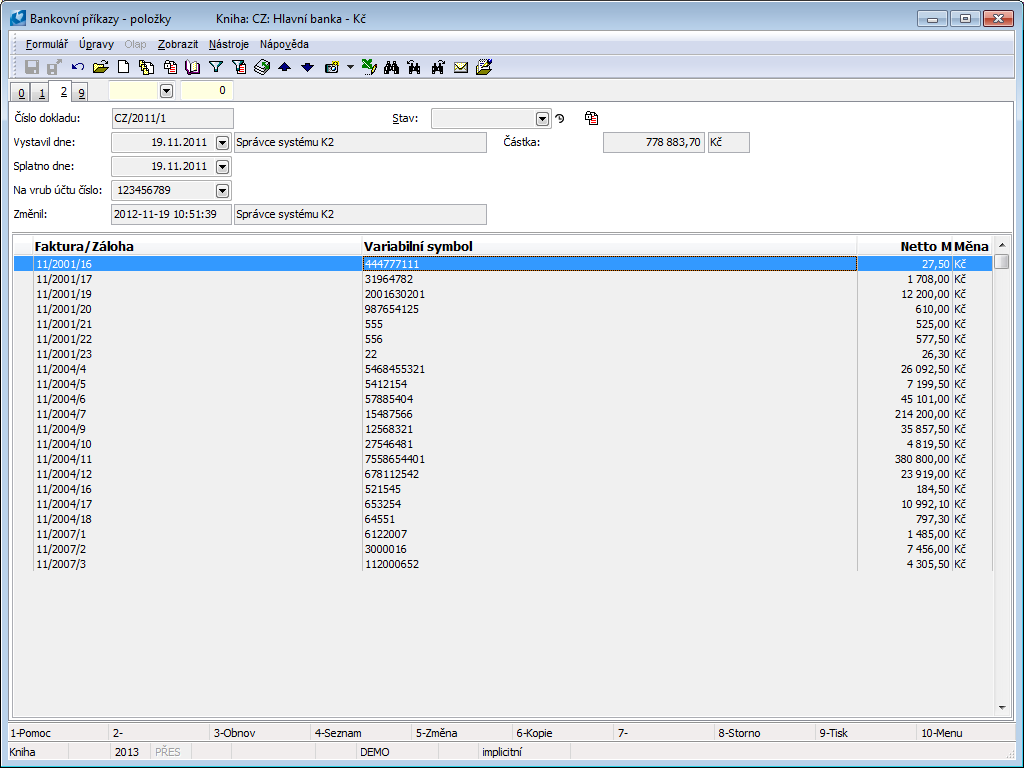Click the camera snapshot toolbar icon

(332, 67)
